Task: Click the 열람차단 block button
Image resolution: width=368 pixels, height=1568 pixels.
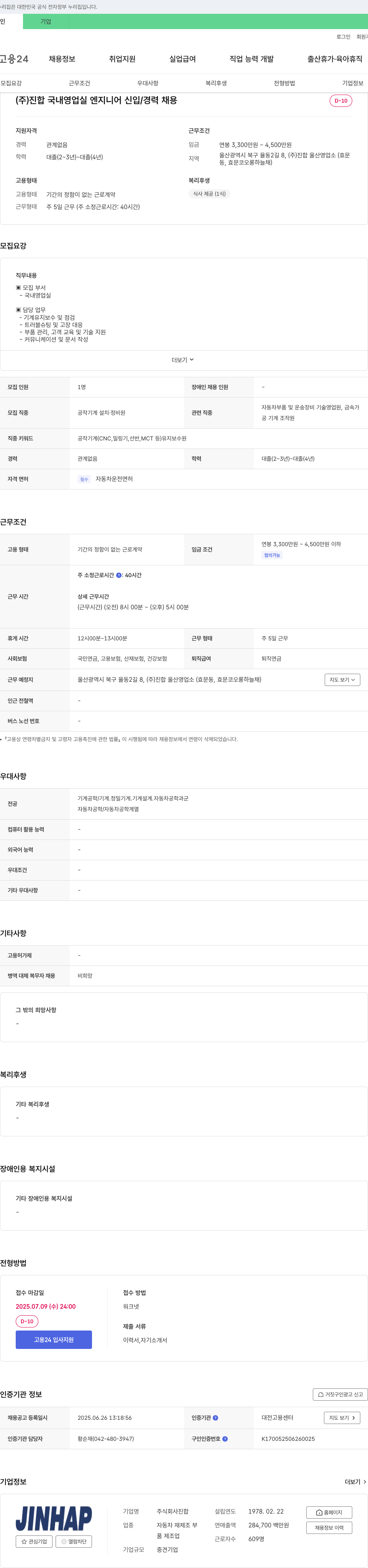Action: pyautogui.click(x=74, y=1541)
